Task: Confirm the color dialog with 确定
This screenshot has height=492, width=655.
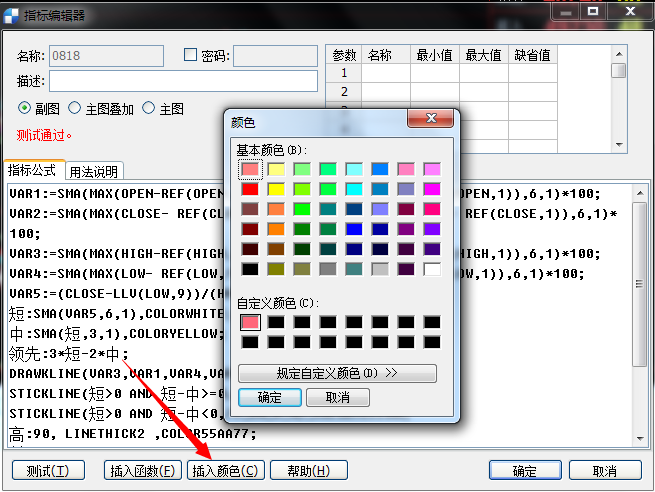Action: (267, 397)
